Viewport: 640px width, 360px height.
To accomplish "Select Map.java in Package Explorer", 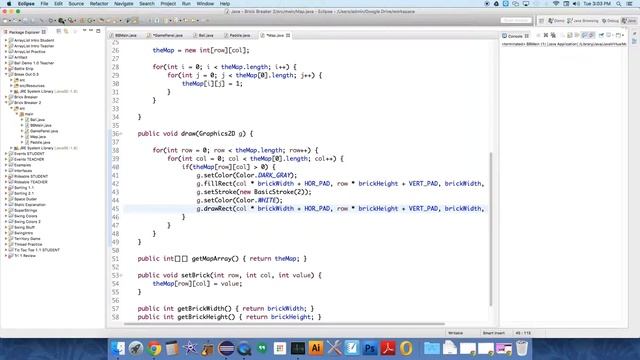I will [38, 137].
